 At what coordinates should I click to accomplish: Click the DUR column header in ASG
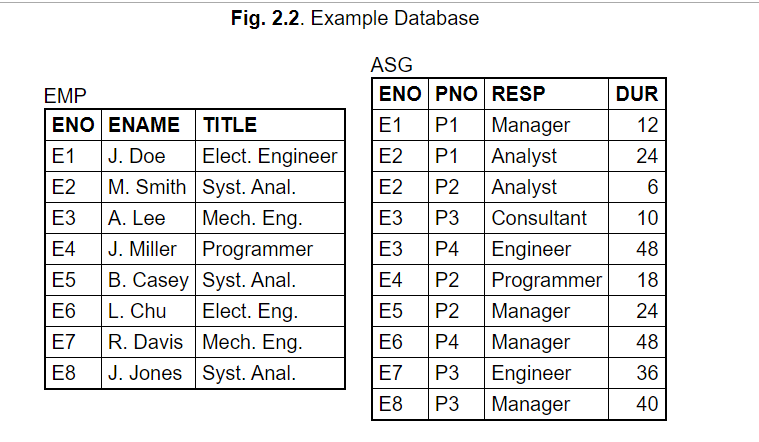[x=637, y=94]
